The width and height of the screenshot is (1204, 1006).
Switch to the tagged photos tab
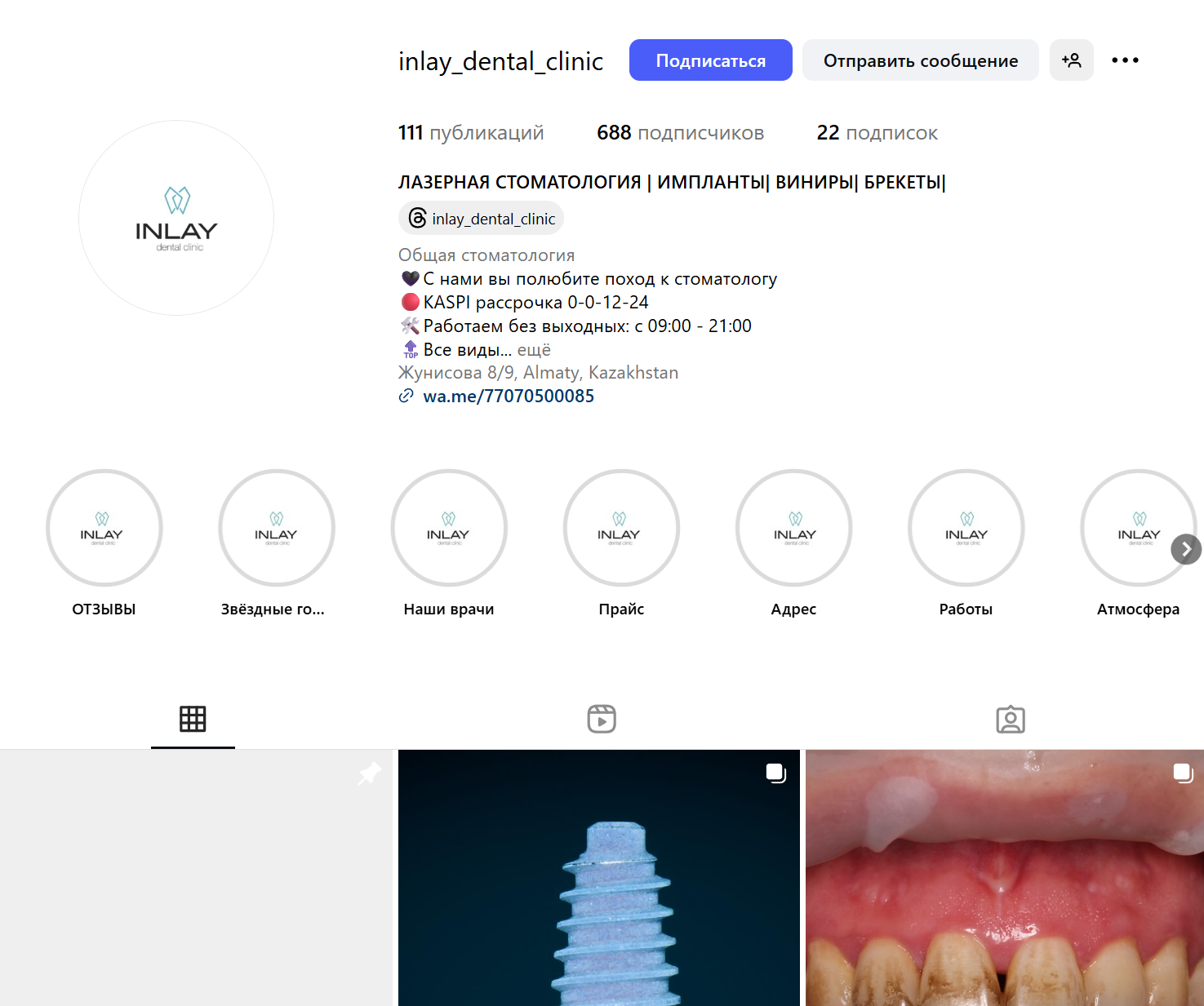pos(1010,719)
